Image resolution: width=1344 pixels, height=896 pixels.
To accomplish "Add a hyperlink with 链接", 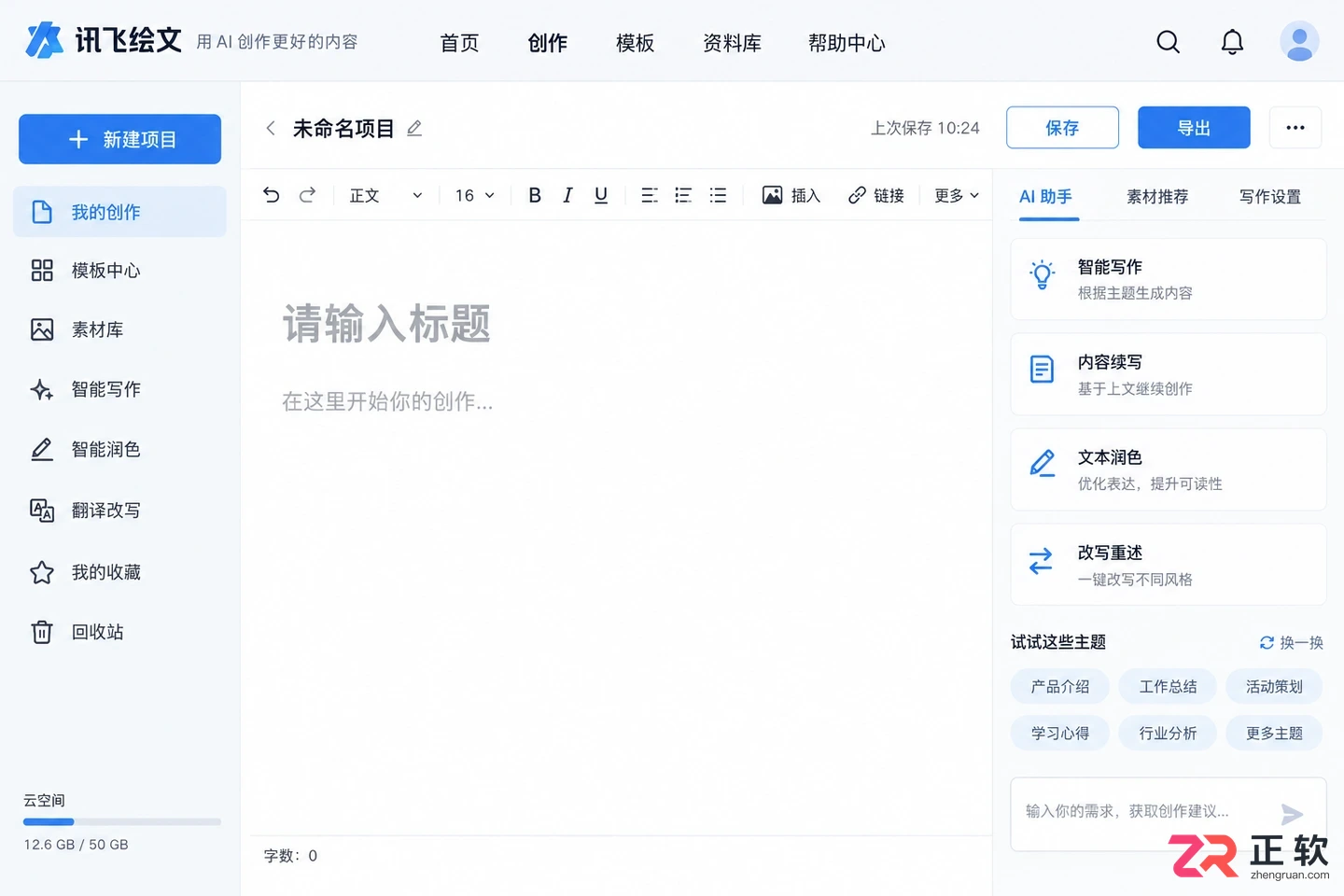I will (876, 195).
